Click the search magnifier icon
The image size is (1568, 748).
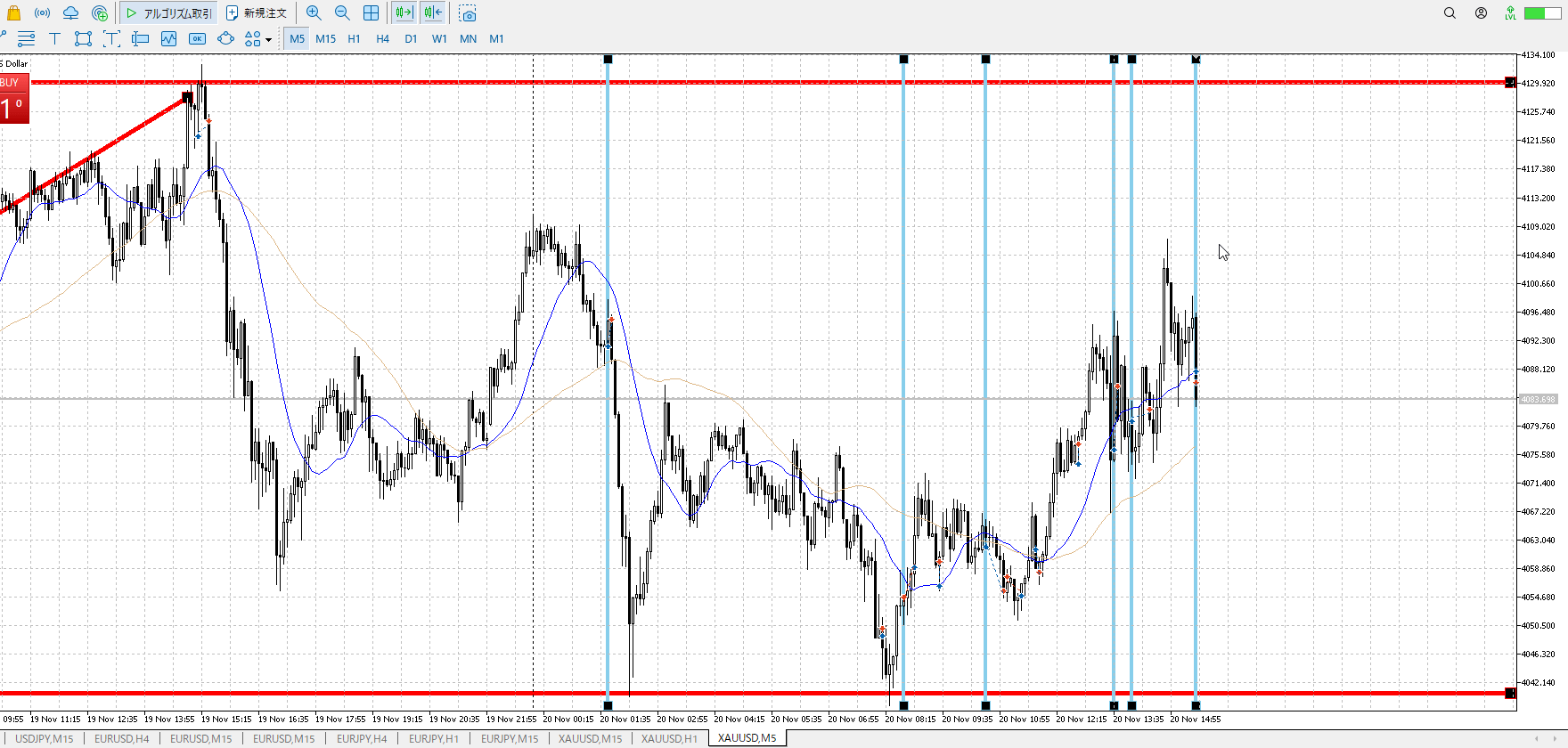pyautogui.click(x=1450, y=12)
